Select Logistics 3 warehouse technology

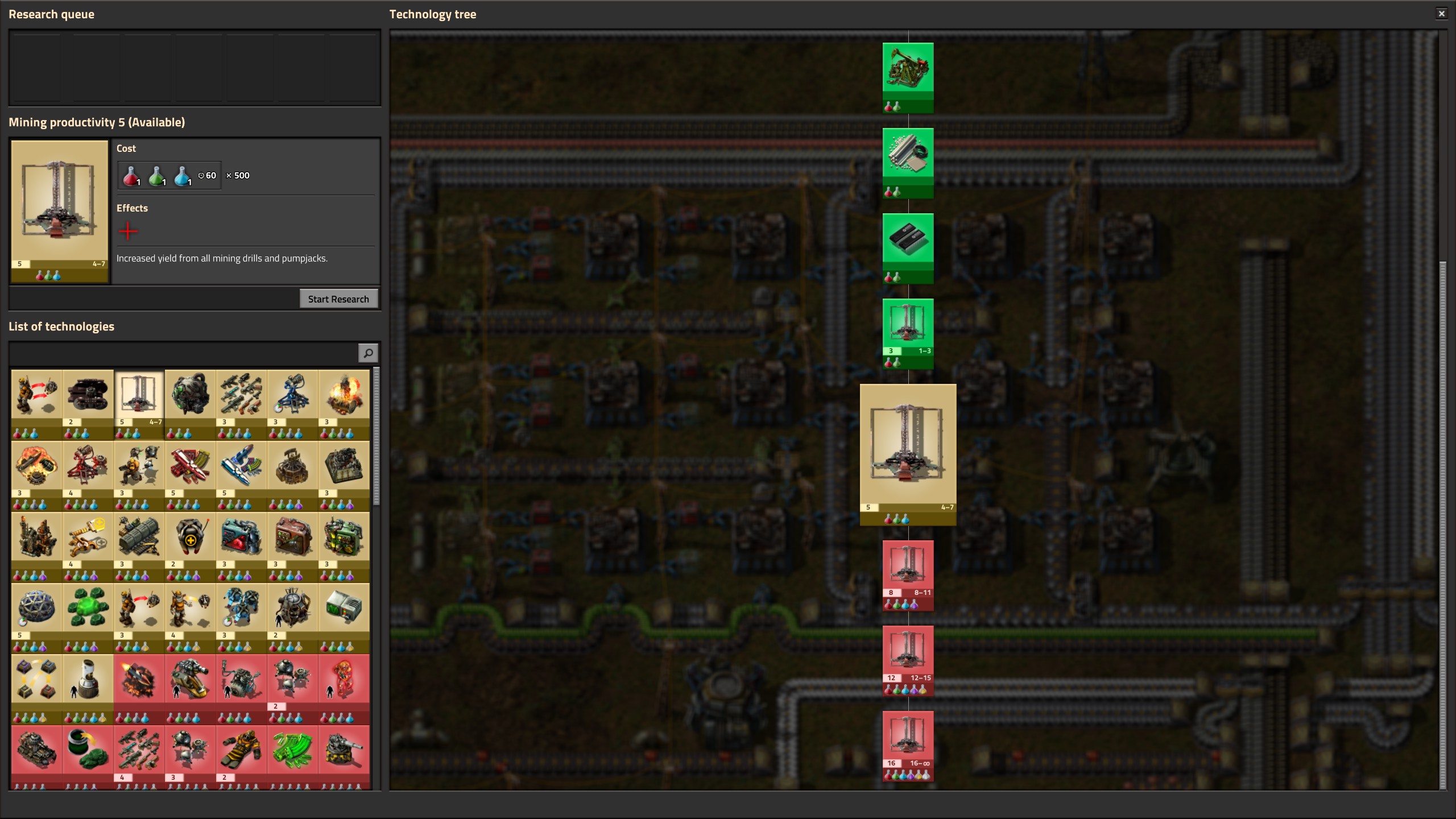click(139, 547)
